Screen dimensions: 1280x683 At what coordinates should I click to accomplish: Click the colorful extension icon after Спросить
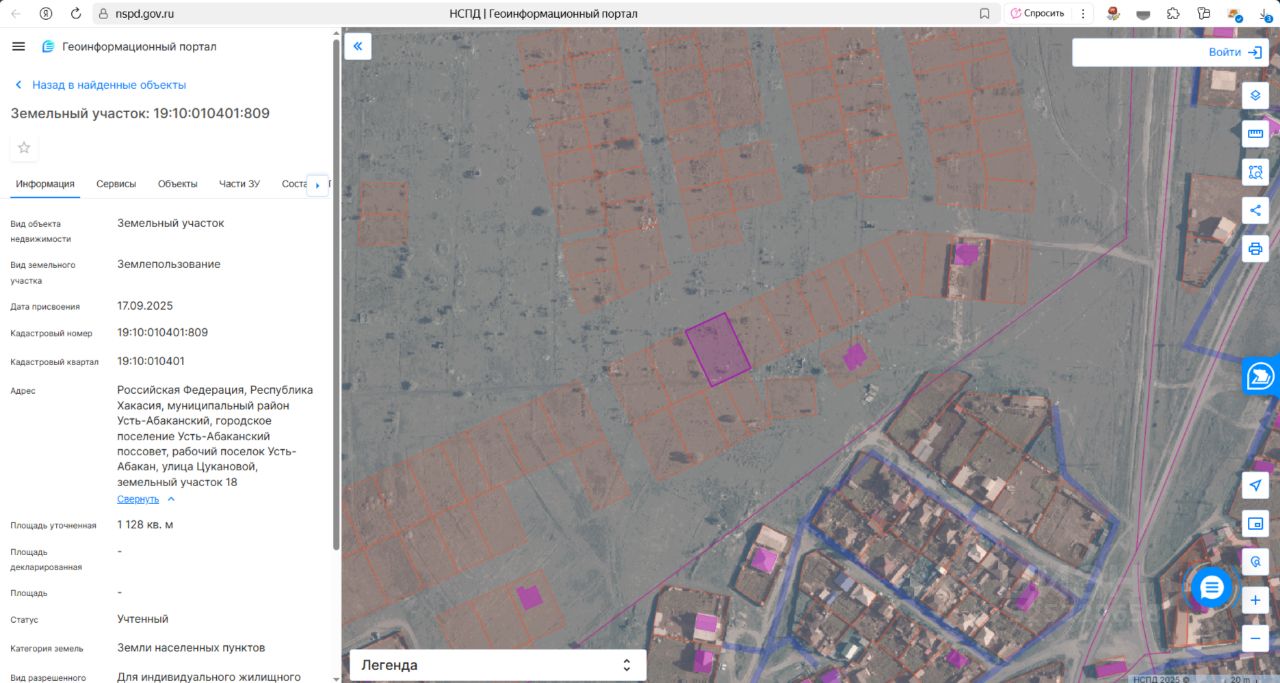1112,14
